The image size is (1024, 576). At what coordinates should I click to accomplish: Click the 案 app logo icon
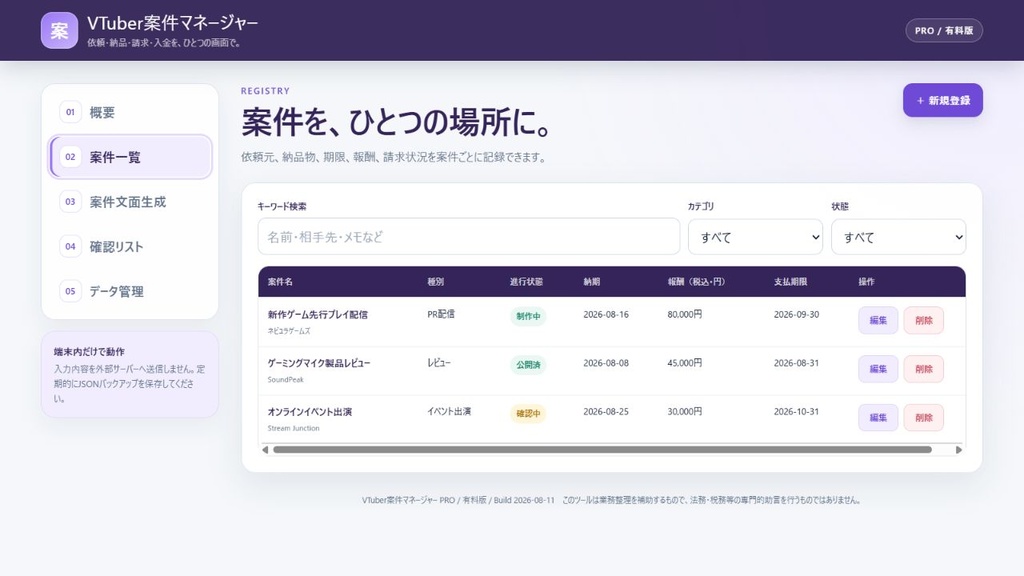click(x=59, y=30)
